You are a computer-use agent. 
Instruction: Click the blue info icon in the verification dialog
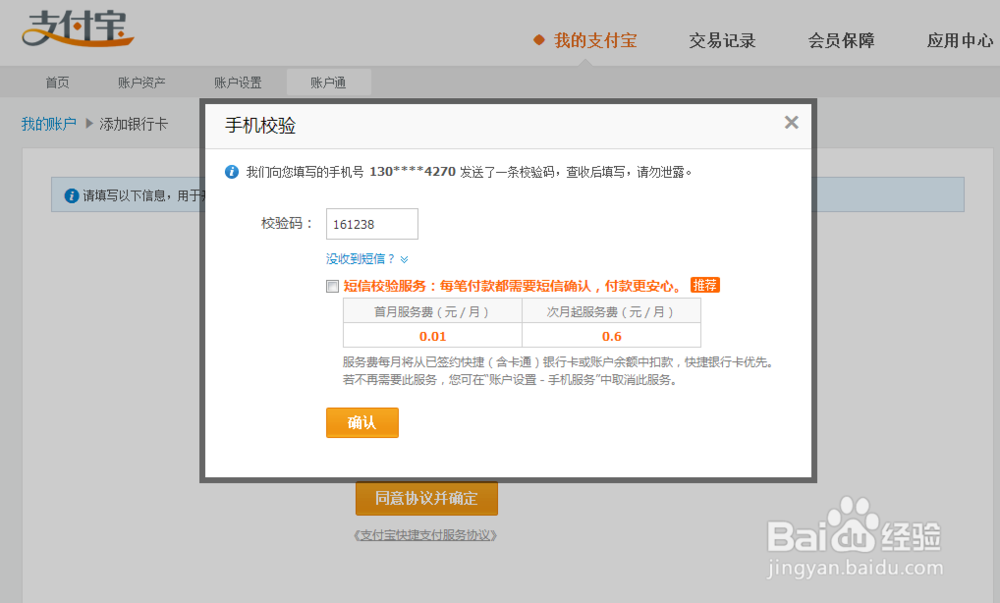pos(232,171)
